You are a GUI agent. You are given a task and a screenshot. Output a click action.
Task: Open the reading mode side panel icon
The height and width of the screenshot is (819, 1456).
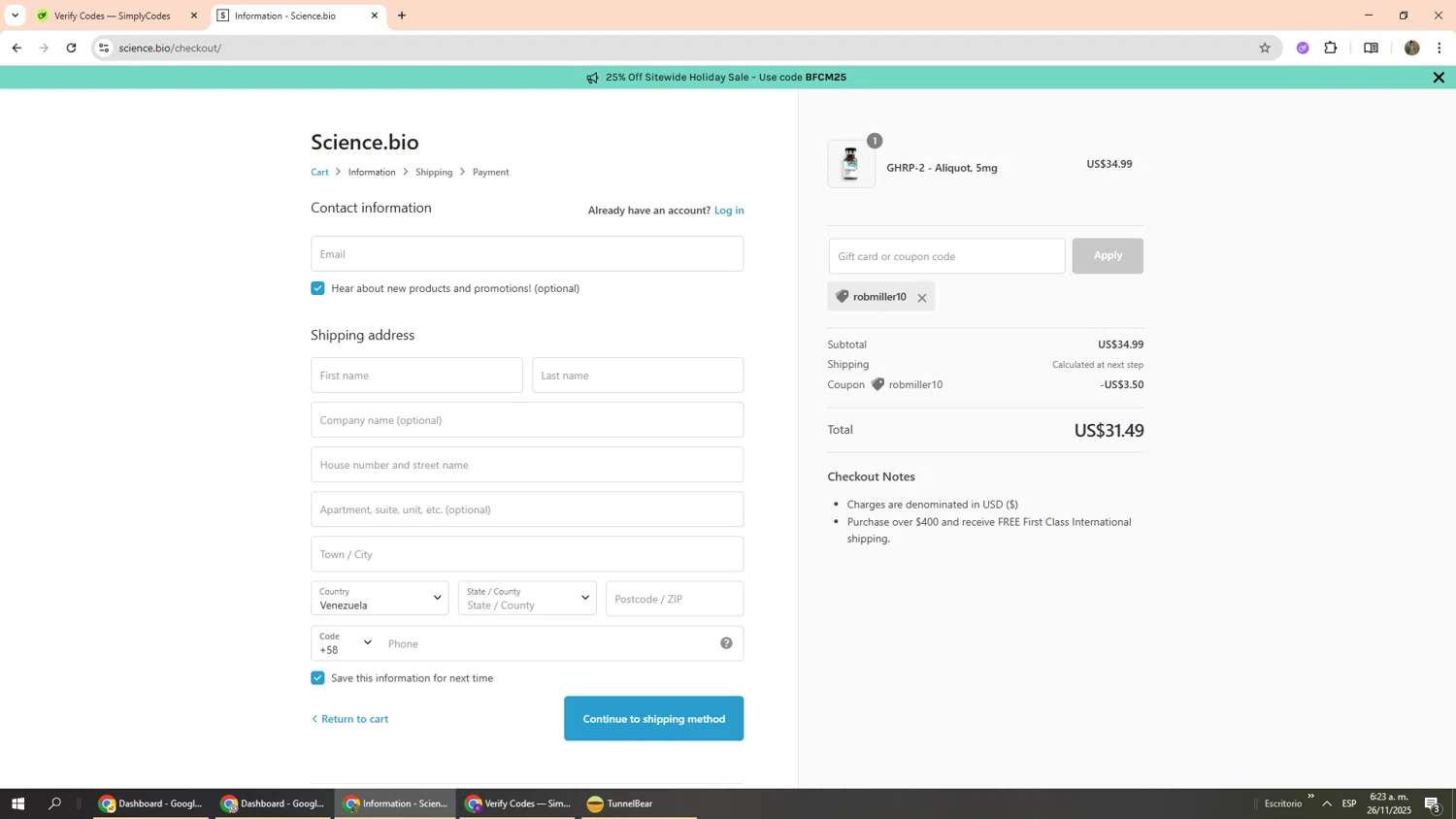tap(1371, 48)
